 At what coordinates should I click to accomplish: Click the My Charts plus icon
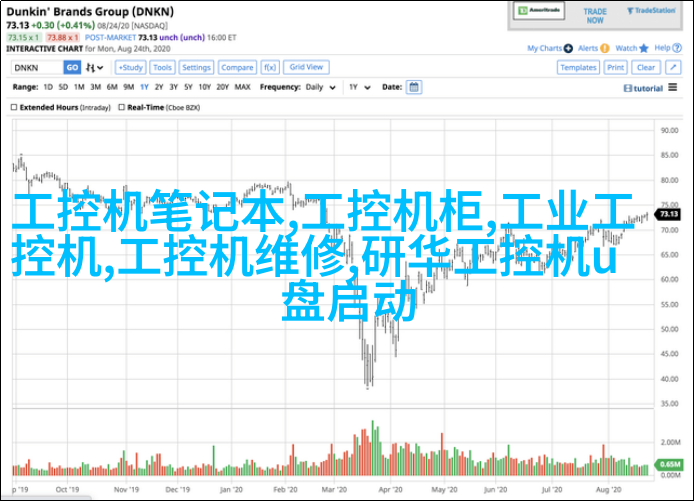click(x=568, y=48)
